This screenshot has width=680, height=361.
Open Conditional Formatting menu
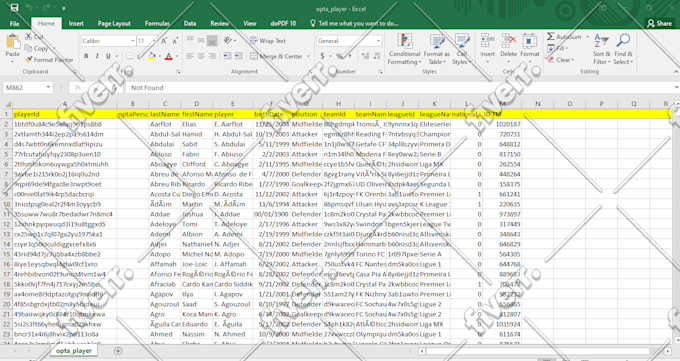(404, 49)
